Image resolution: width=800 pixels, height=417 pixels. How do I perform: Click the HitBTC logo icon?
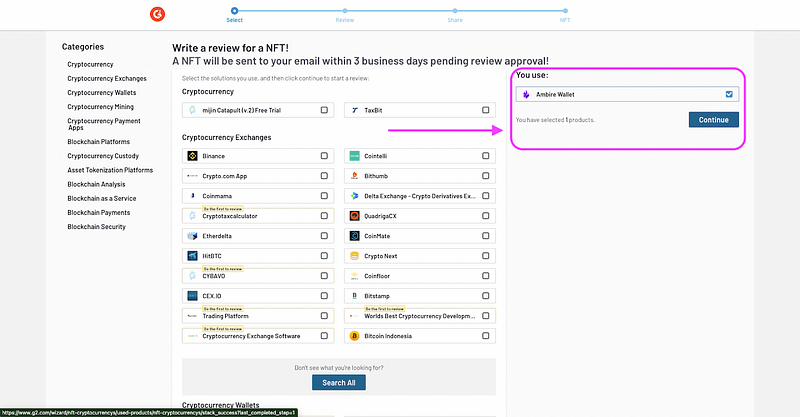click(x=192, y=256)
